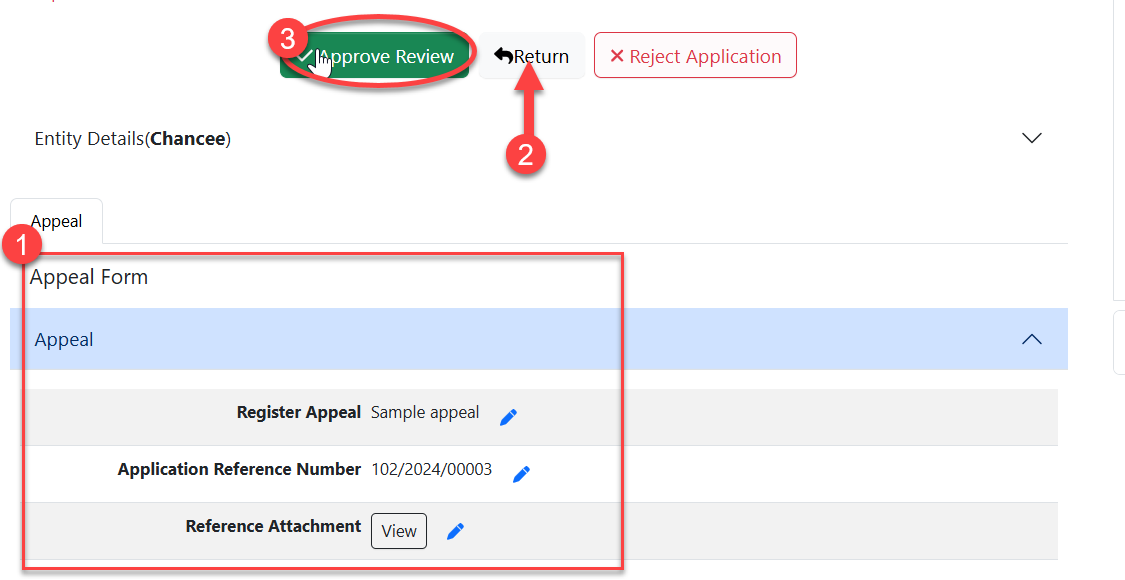Click the Return button label
Image resolution: width=1125 pixels, height=580 pixels.
click(541, 57)
